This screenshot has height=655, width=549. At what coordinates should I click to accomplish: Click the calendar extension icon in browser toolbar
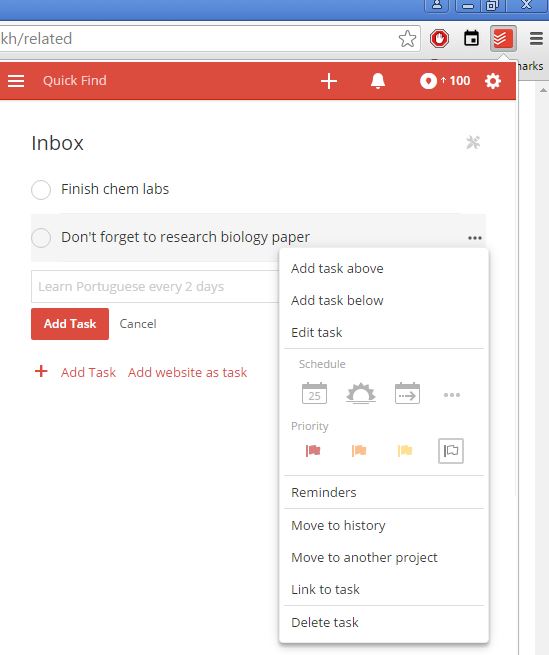(472, 38)
